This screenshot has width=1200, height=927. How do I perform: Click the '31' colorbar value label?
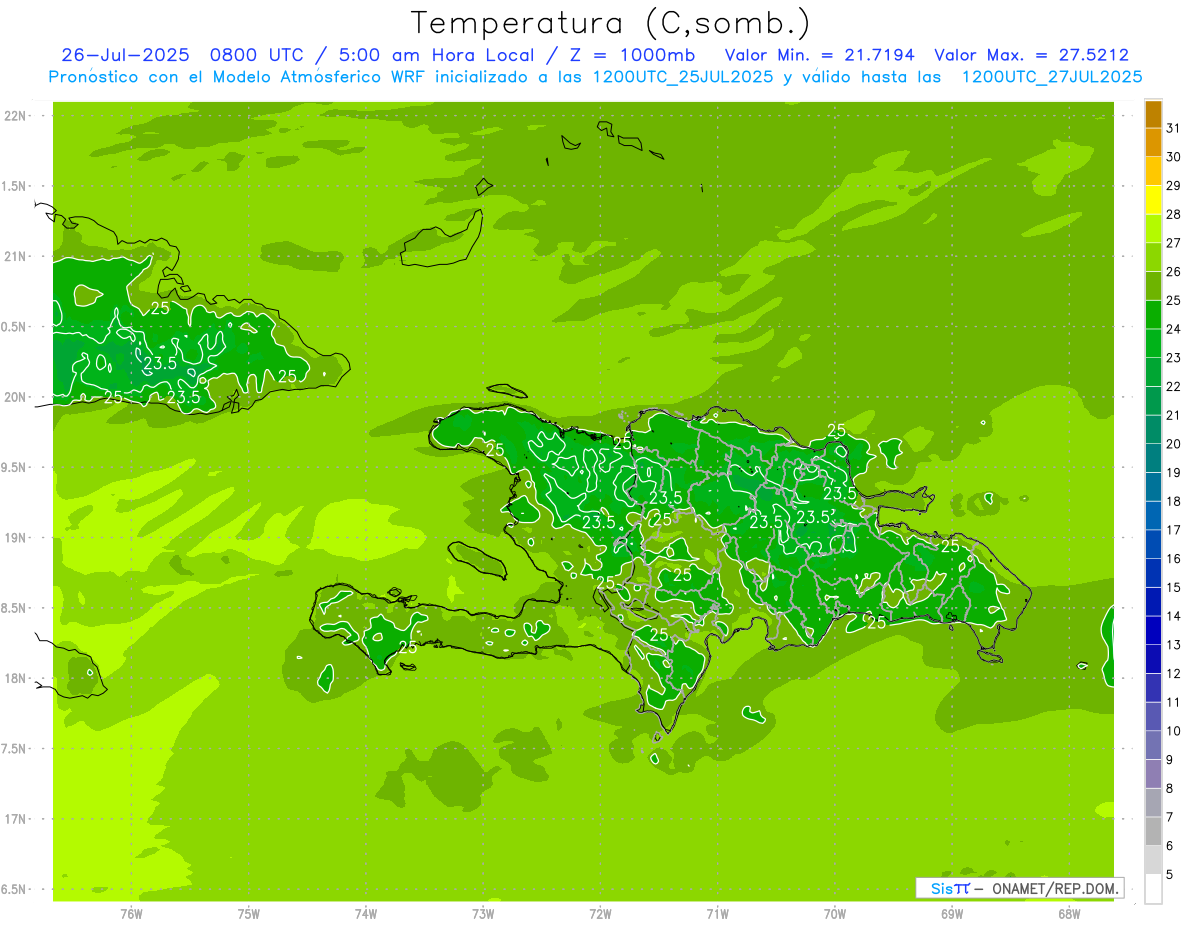[1174, 128]
